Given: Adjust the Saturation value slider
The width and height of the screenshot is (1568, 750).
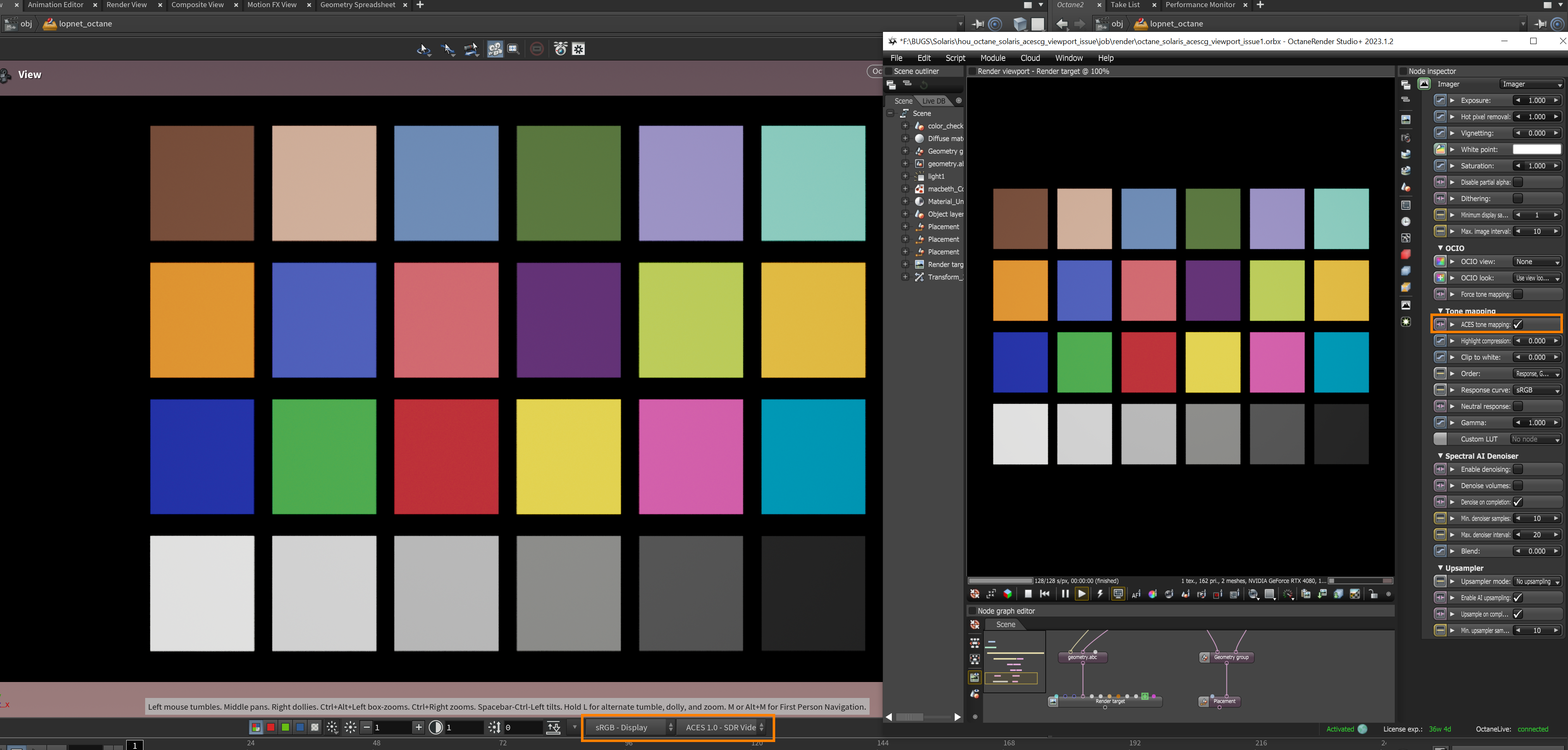Looking at the screenshot, I should point(1537,166).
